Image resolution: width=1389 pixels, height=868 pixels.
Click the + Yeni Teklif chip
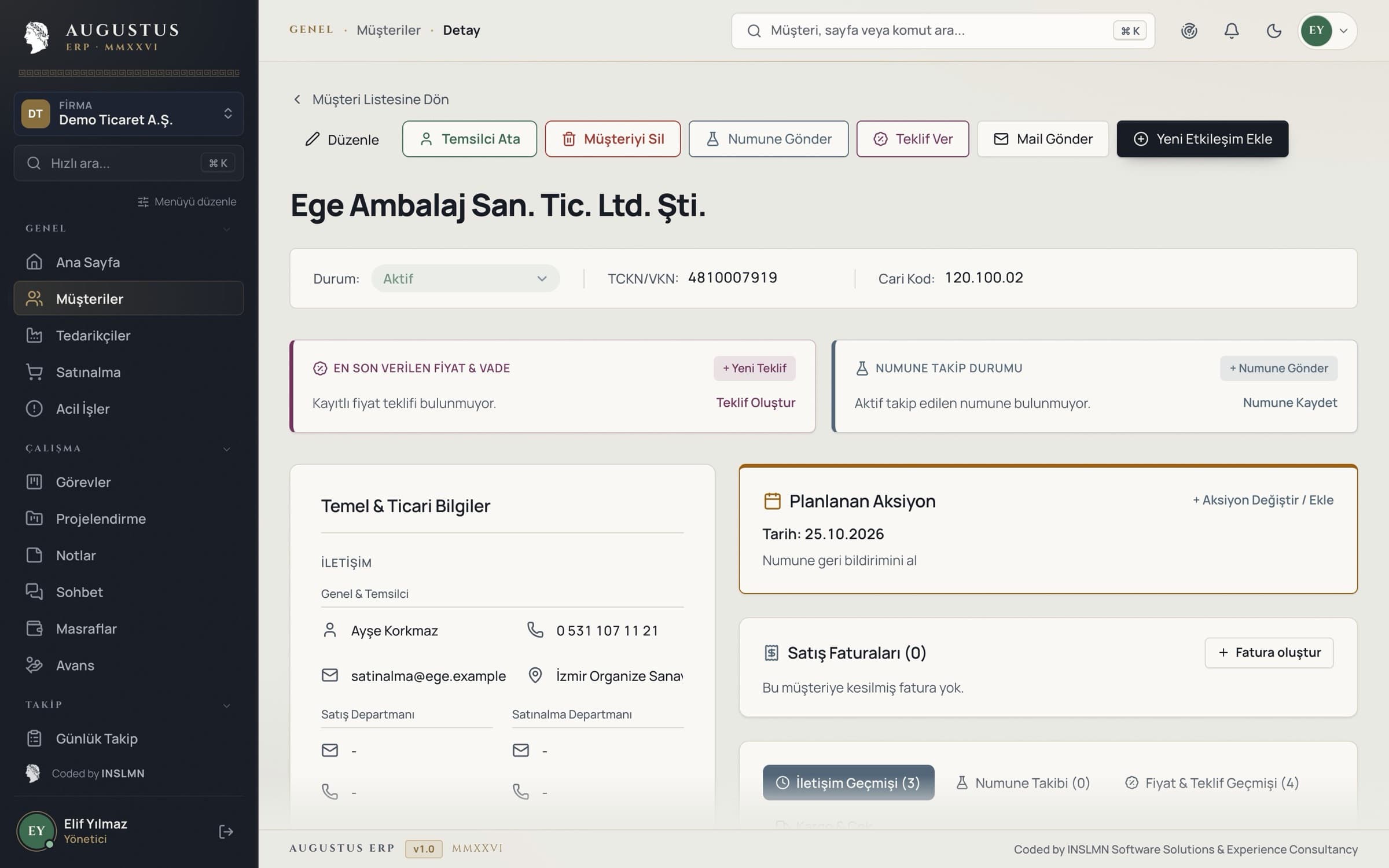point(754,368)
